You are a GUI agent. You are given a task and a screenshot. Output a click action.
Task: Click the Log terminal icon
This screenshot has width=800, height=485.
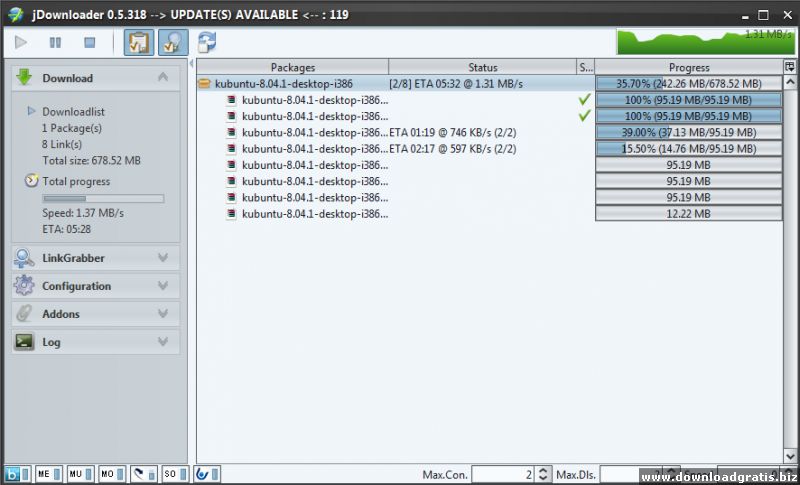24,342
